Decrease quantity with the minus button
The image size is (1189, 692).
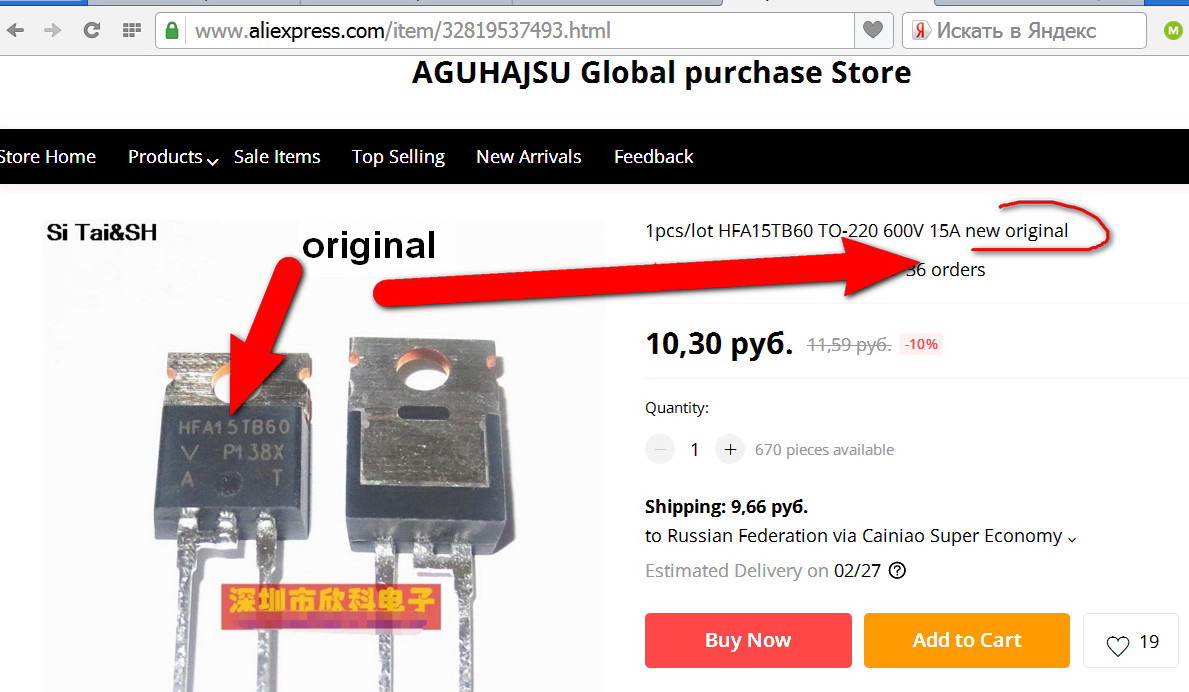[660, 449]
